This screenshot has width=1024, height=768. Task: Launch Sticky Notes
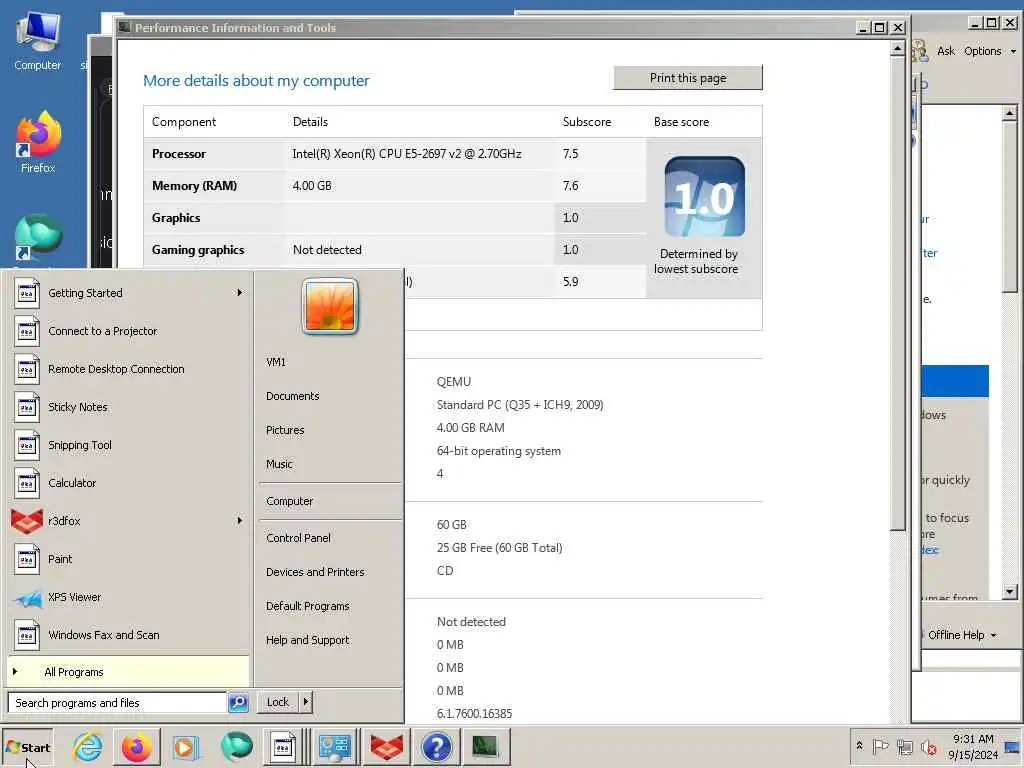[128, 407]
